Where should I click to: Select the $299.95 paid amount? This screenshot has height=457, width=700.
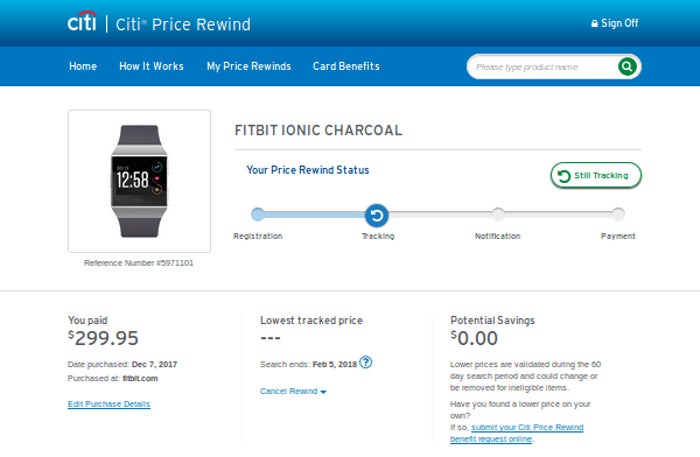tap(103, 338)
